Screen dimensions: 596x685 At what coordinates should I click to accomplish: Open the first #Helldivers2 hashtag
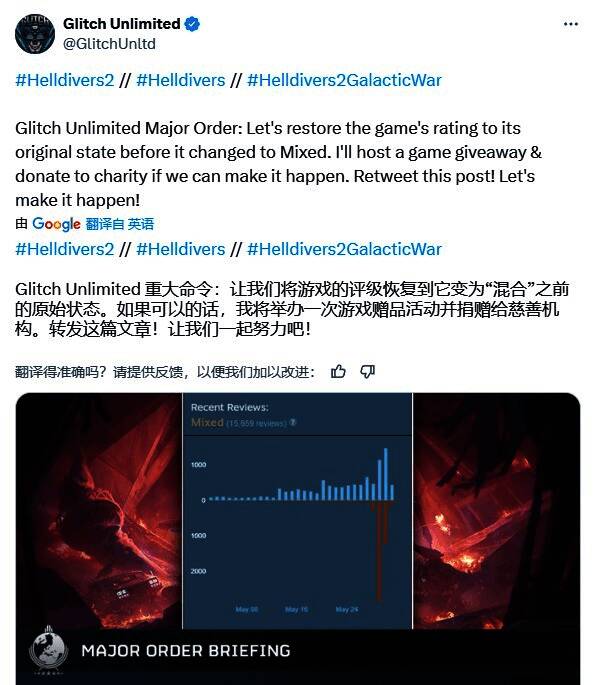click(x=65, y=80)
